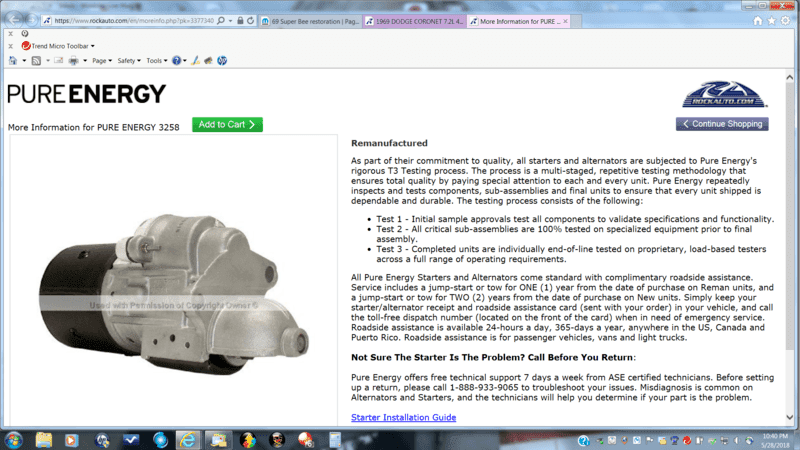Open Windows Explorer folder from taskbar

click(x=44, y=440)
